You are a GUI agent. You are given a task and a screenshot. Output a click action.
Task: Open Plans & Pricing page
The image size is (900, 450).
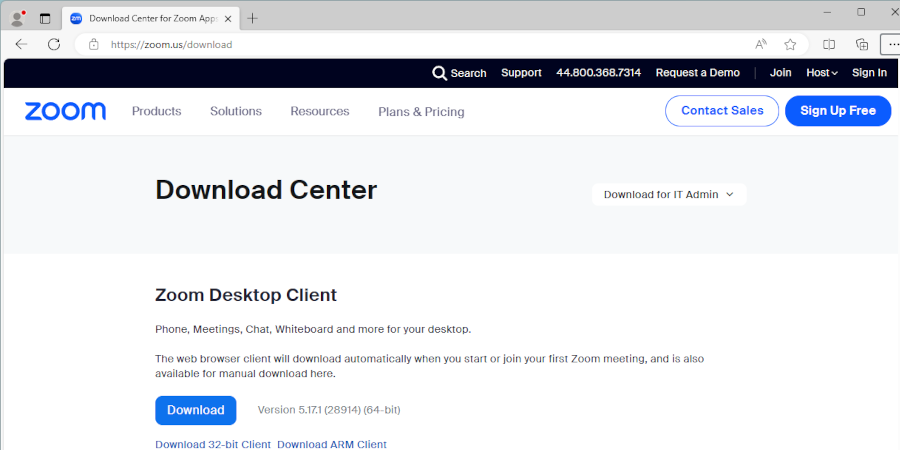(421, 112)
